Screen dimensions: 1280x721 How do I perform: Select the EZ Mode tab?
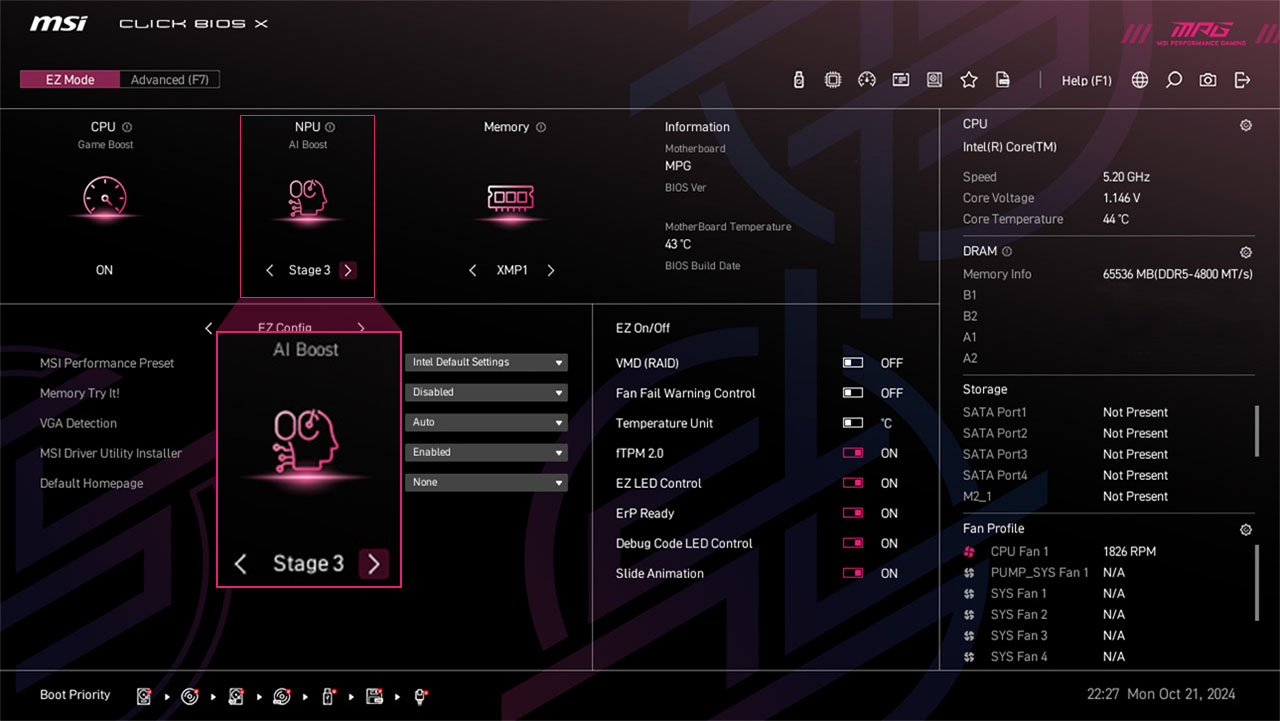70,80
